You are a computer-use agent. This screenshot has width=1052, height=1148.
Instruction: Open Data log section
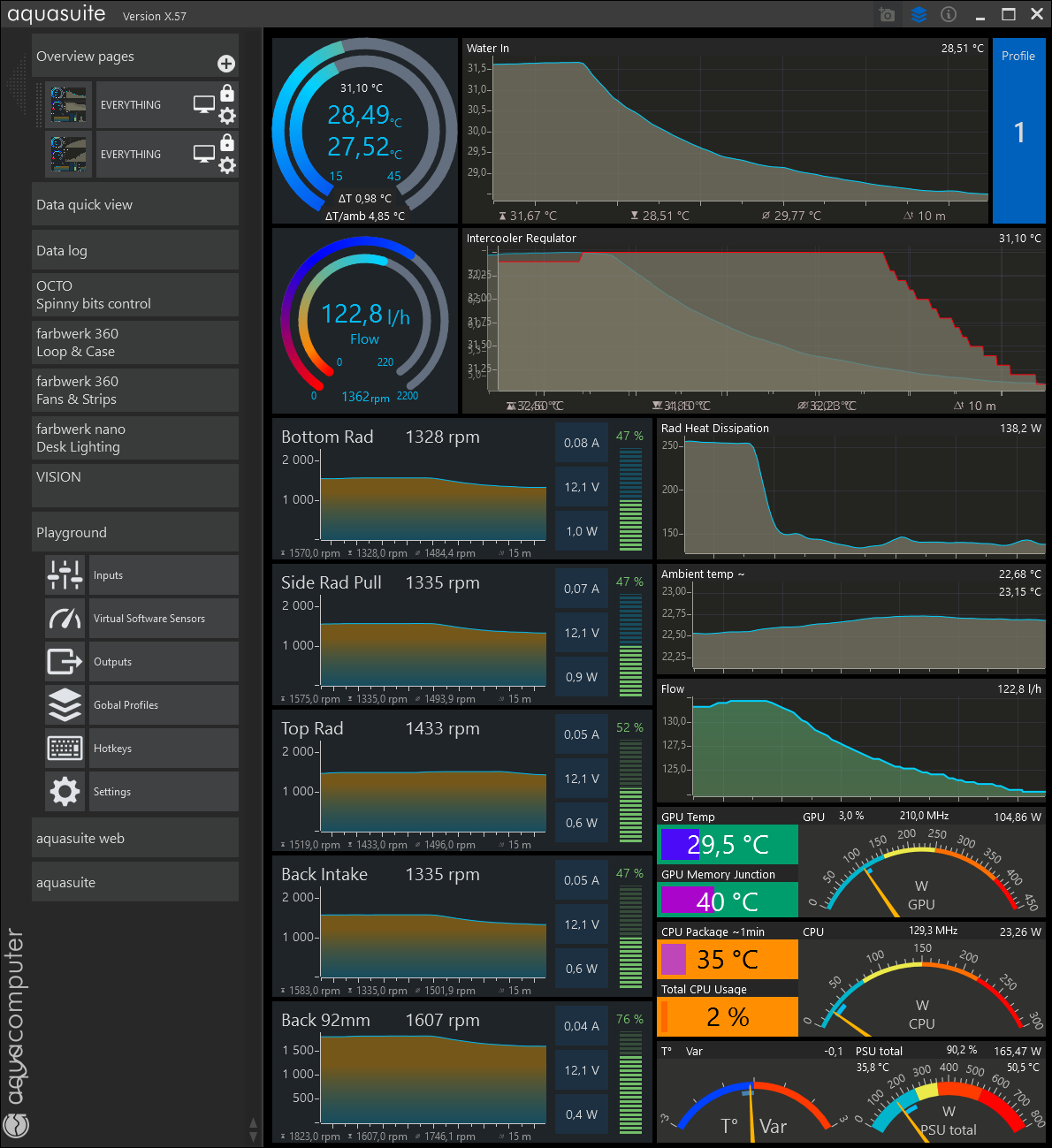[x=135, y=250]
